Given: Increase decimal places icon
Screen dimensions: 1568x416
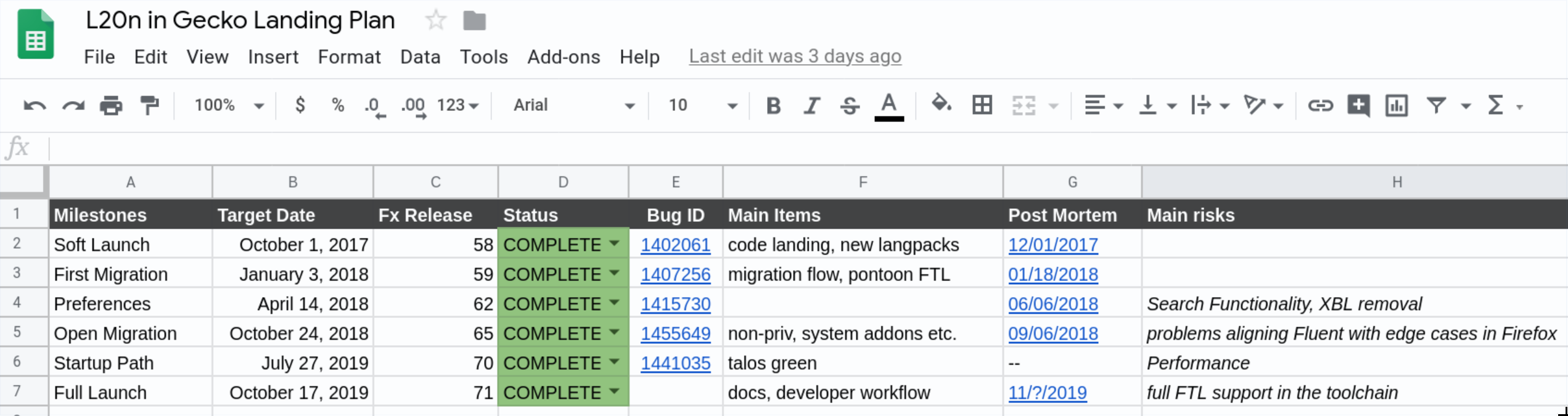Looking at the screenshot, I should (413, 106).
